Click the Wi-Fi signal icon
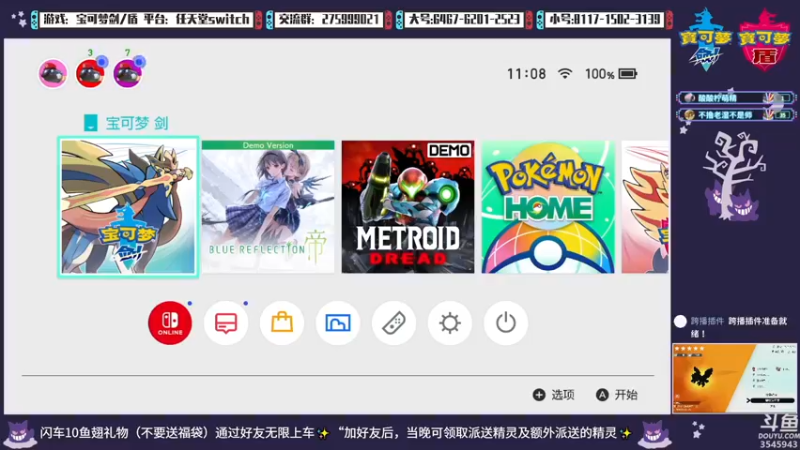800x450 pixels. tap(565, 73)
